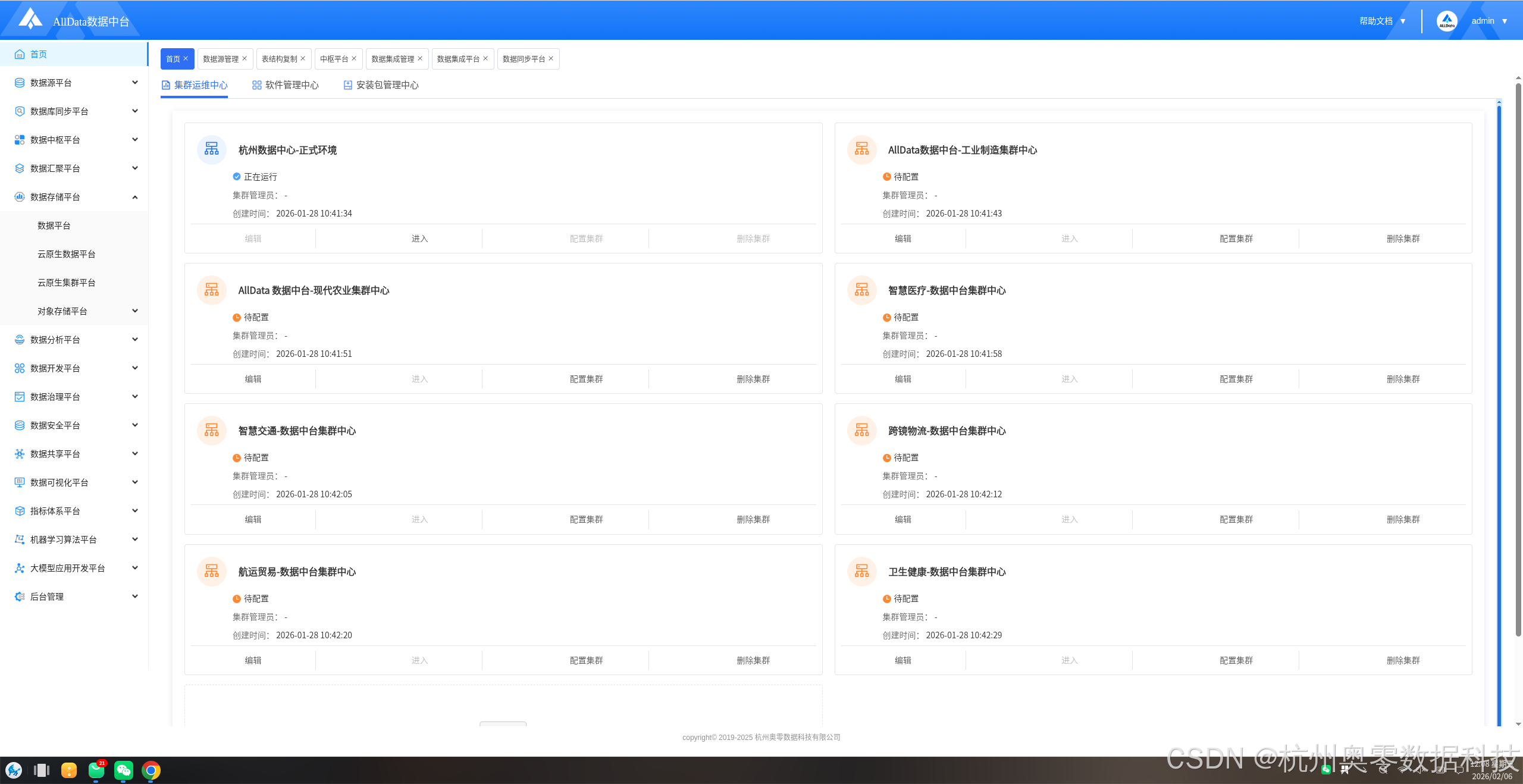Click 配置集群 on AllData 数据中台-现代农业集群中心 card
Viewport: 1523px width, 784px height.
click(587, 379)
